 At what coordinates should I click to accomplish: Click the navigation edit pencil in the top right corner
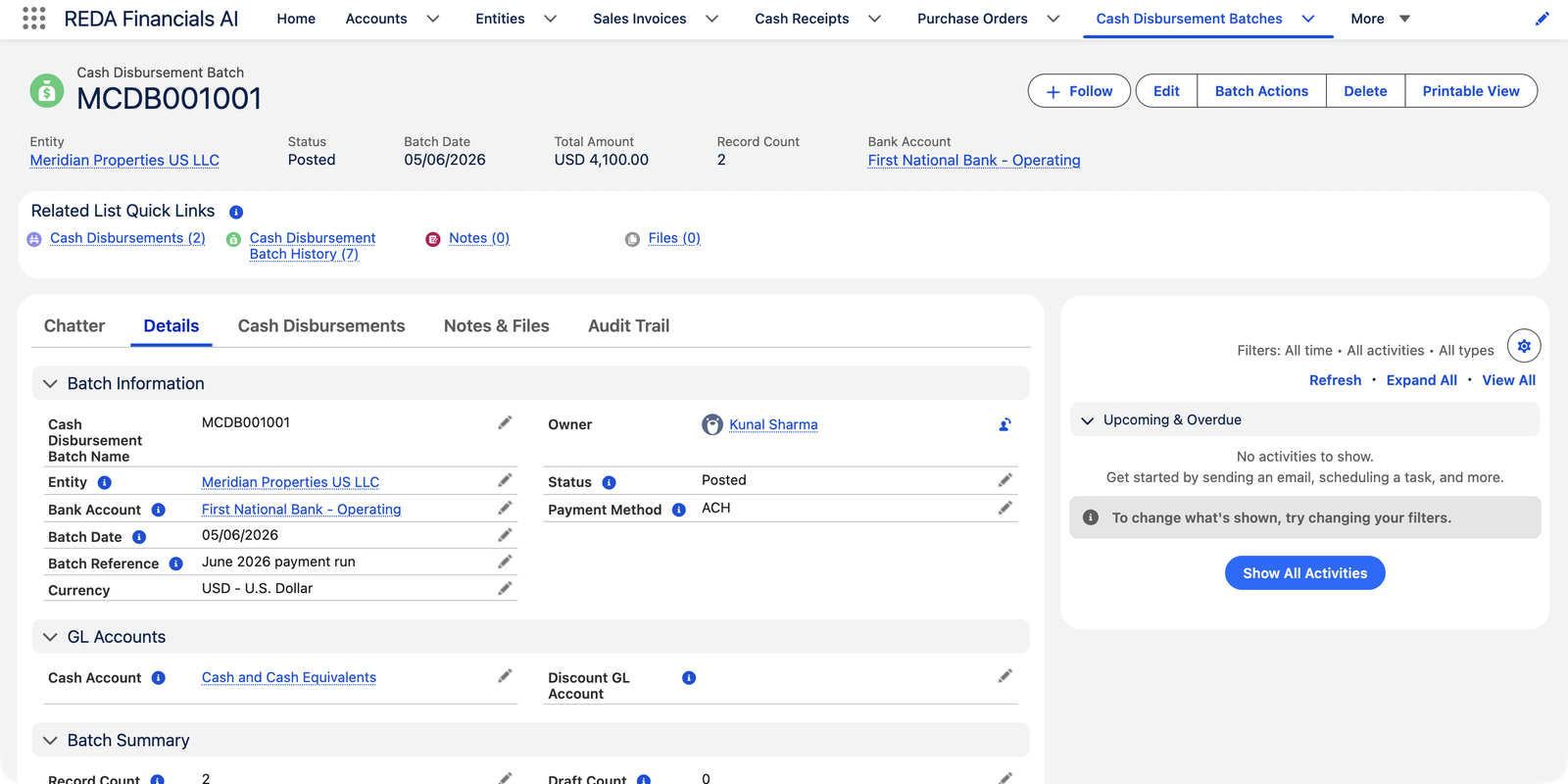coord(1542,19)
